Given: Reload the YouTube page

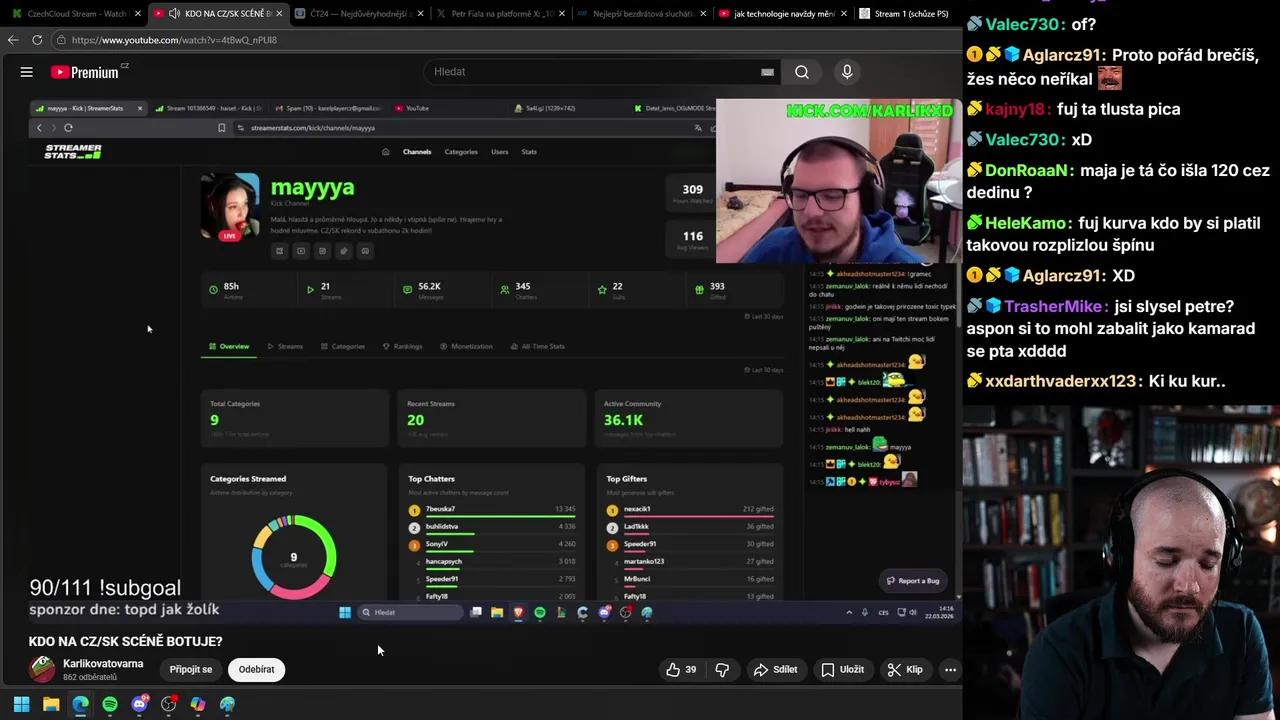Looking at the screenshot, I should click(37, 40).
